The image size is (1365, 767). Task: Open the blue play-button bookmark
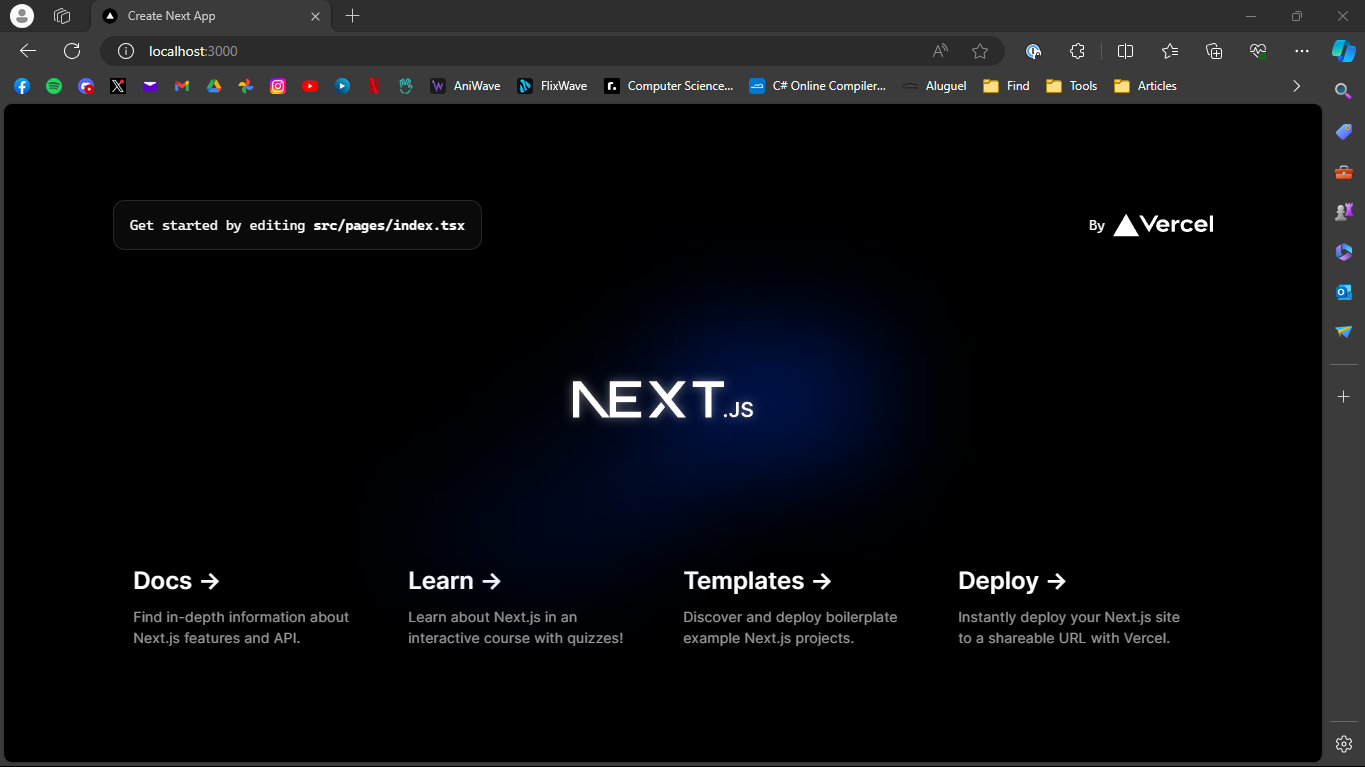pyautogui.click(x=342, y=86)
